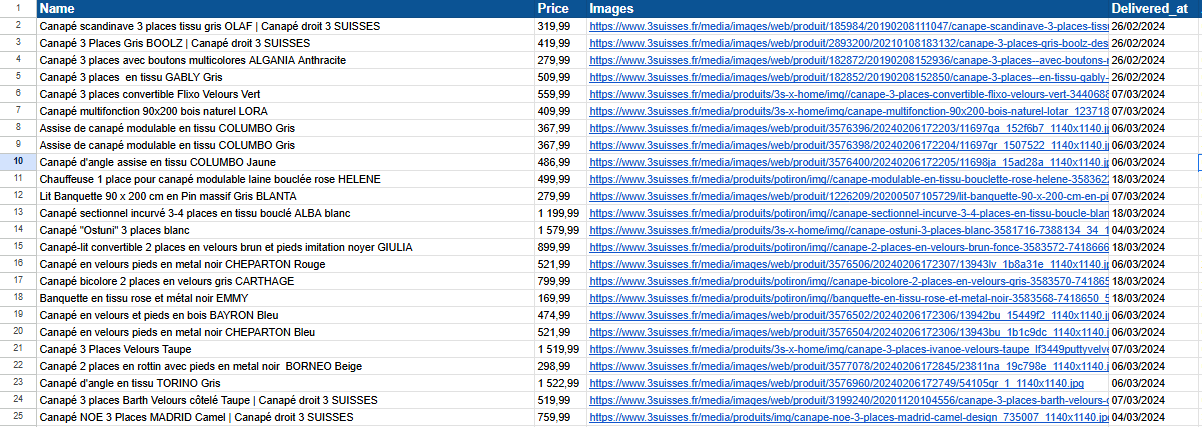
Task: Select the Canapé 3 Places Velours Taupe cell
Action: (285, 349)
